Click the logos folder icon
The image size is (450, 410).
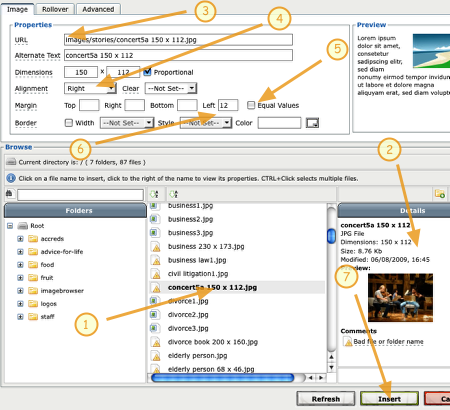[33, 304]
